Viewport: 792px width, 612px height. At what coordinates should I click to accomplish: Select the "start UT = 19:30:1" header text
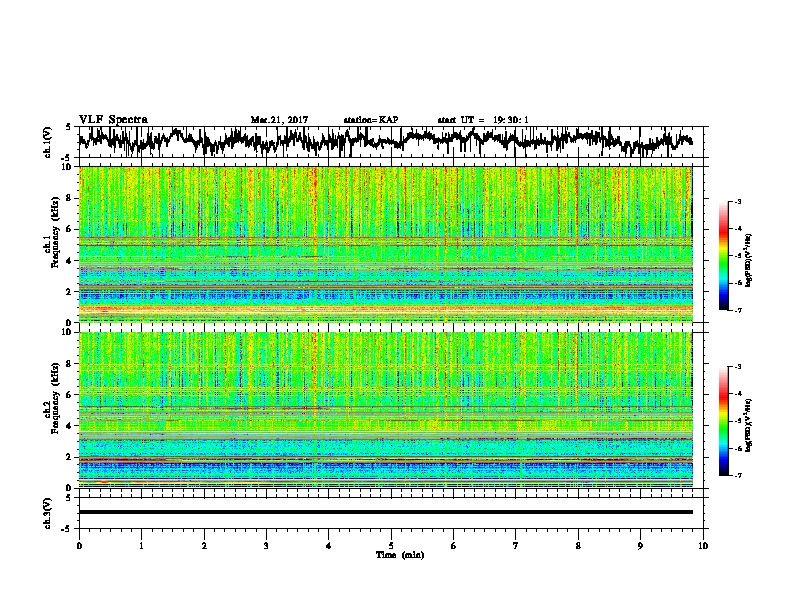[483, 120]
